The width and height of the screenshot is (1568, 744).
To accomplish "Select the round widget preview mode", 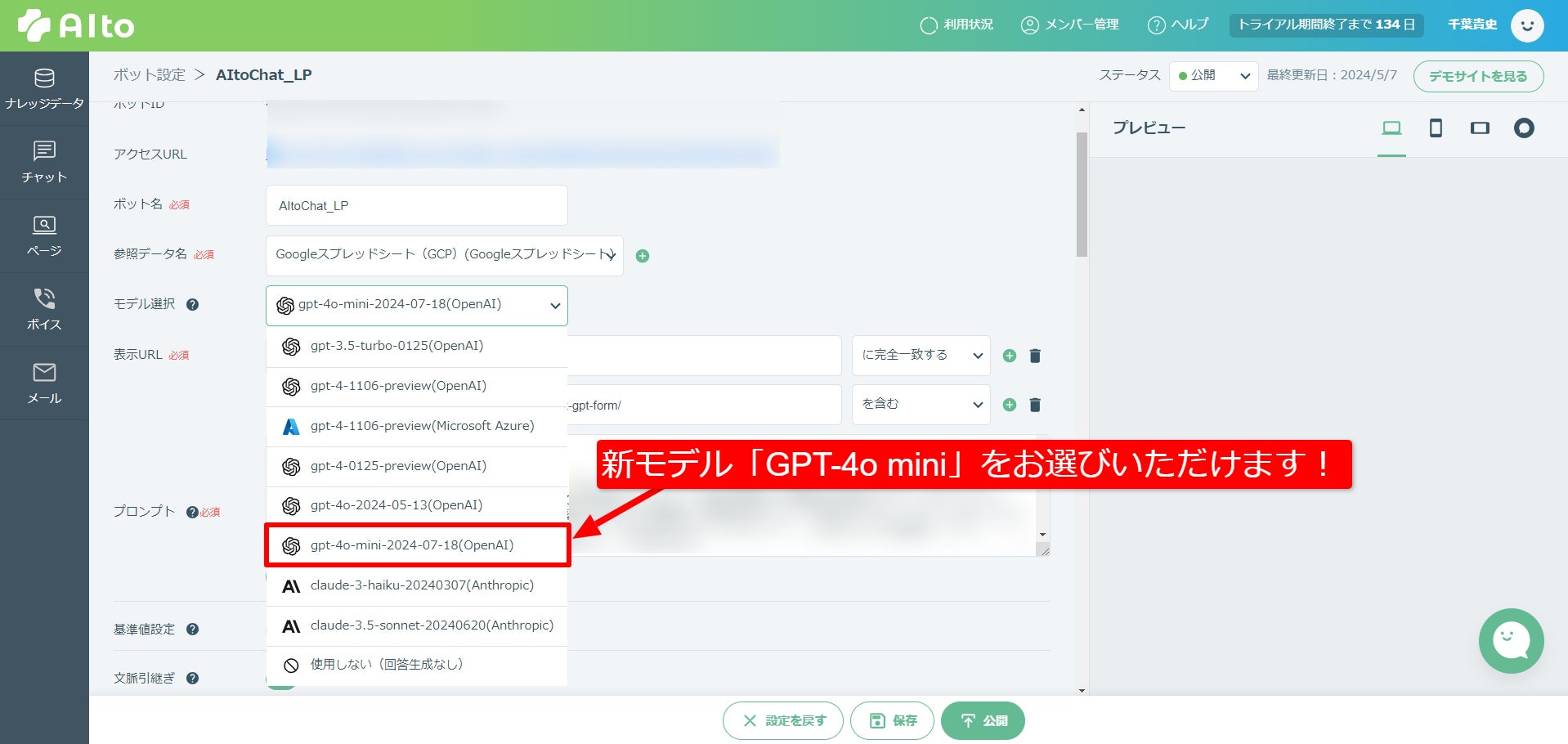I will [x=1524, y=128].
